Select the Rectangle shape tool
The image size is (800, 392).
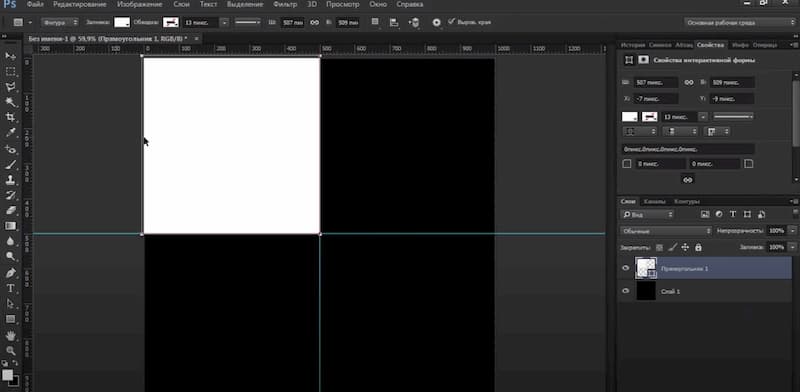pos(10,319)
